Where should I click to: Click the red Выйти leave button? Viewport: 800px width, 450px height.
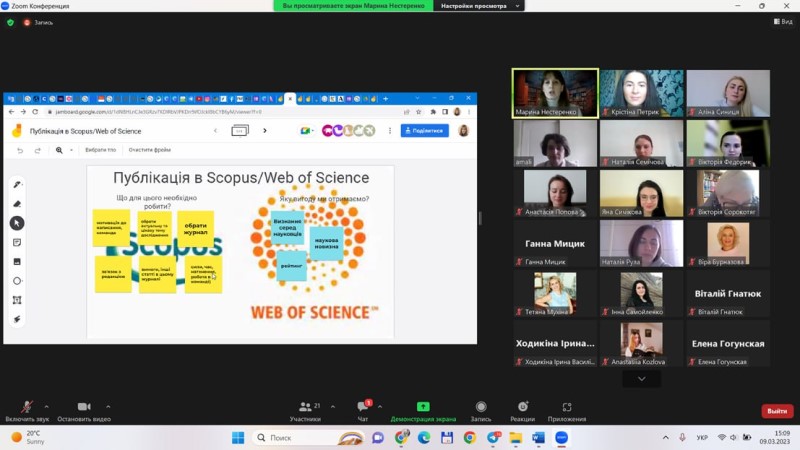[x=777, y=411]
